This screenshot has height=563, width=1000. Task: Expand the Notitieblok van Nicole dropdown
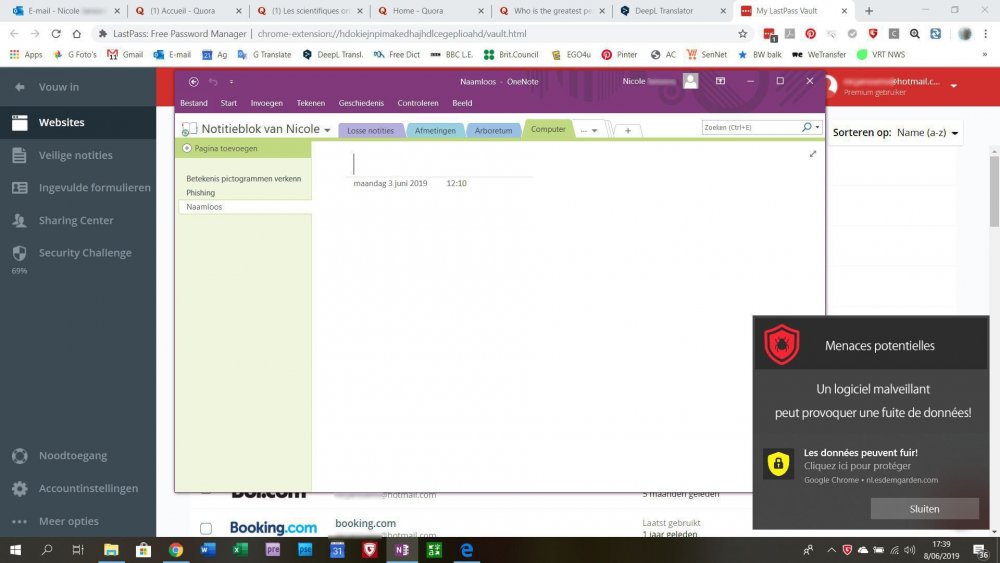click(x=328, y=130)
